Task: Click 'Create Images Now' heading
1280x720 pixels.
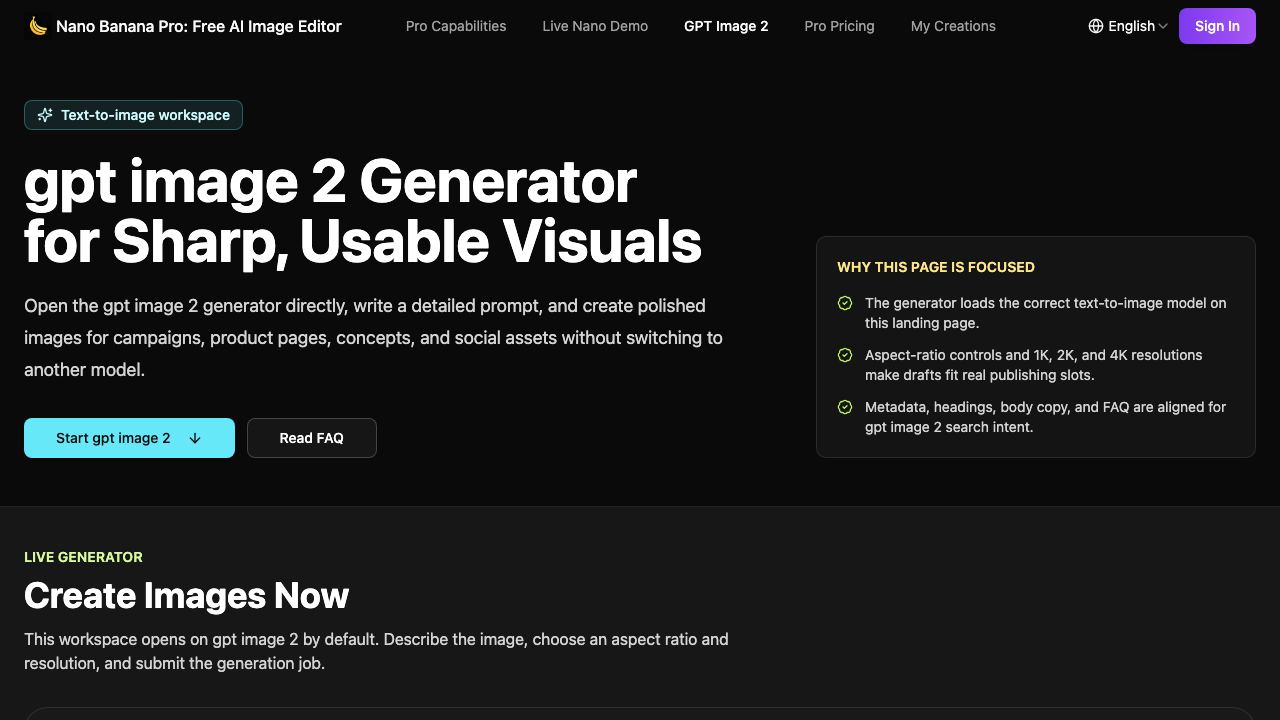Action: point(186,596)
